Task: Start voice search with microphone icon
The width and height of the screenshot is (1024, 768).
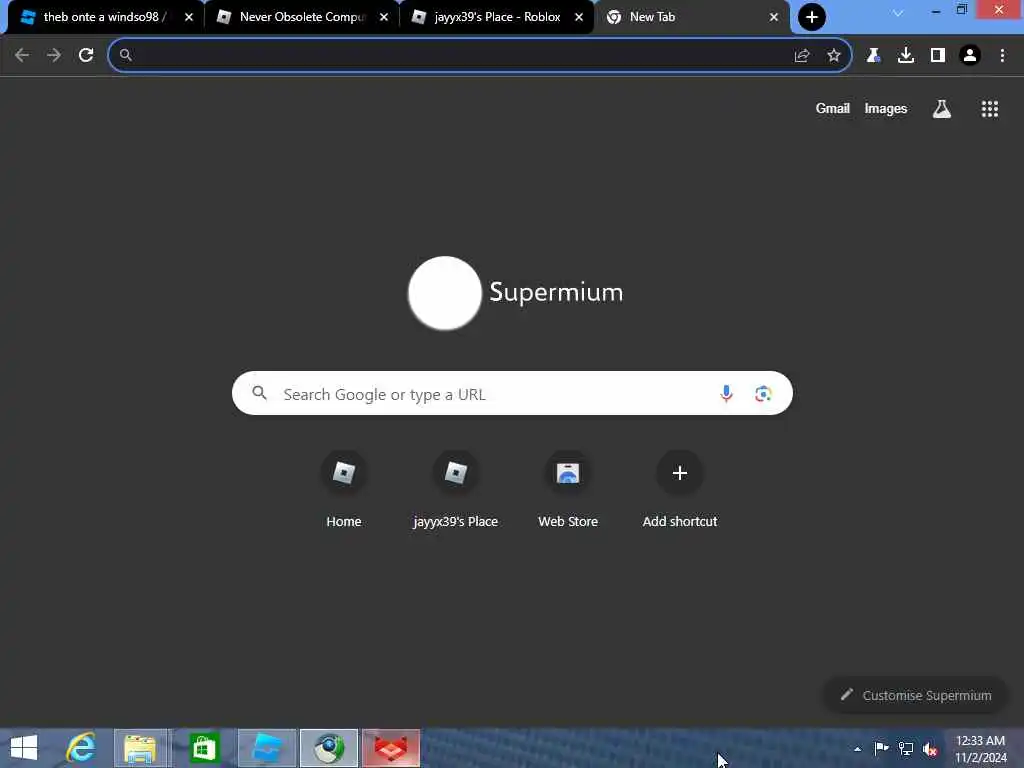Action: (726, 394)
